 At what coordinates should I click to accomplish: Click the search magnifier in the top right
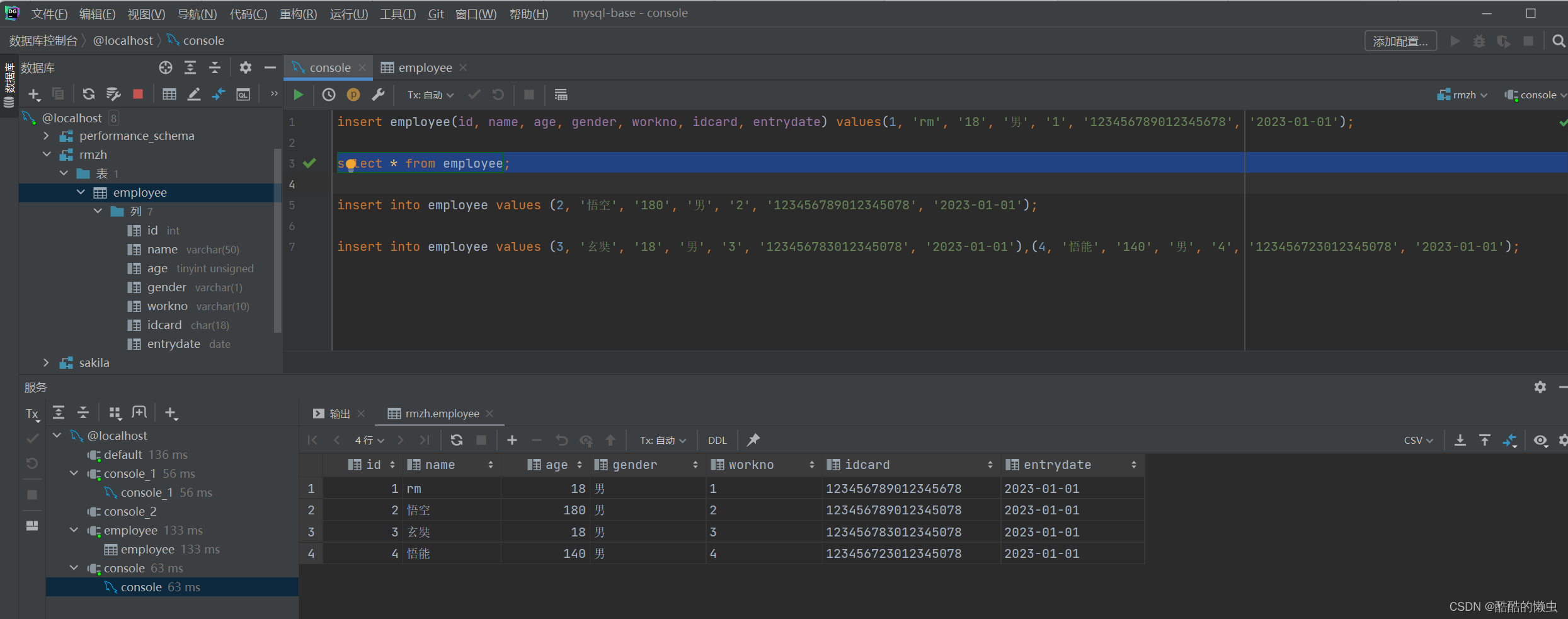tap(1559, 41)
